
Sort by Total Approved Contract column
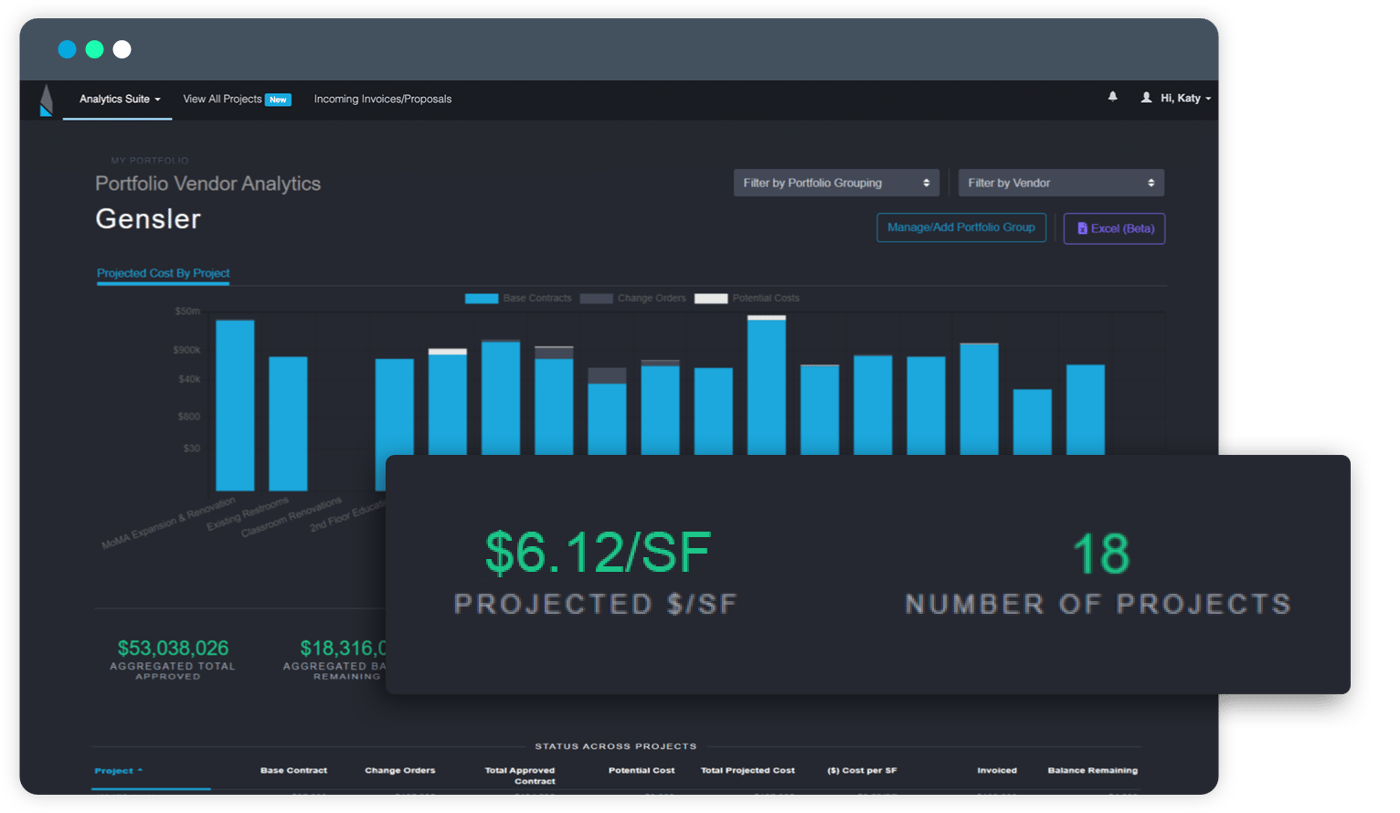click(x=520, y=775)
